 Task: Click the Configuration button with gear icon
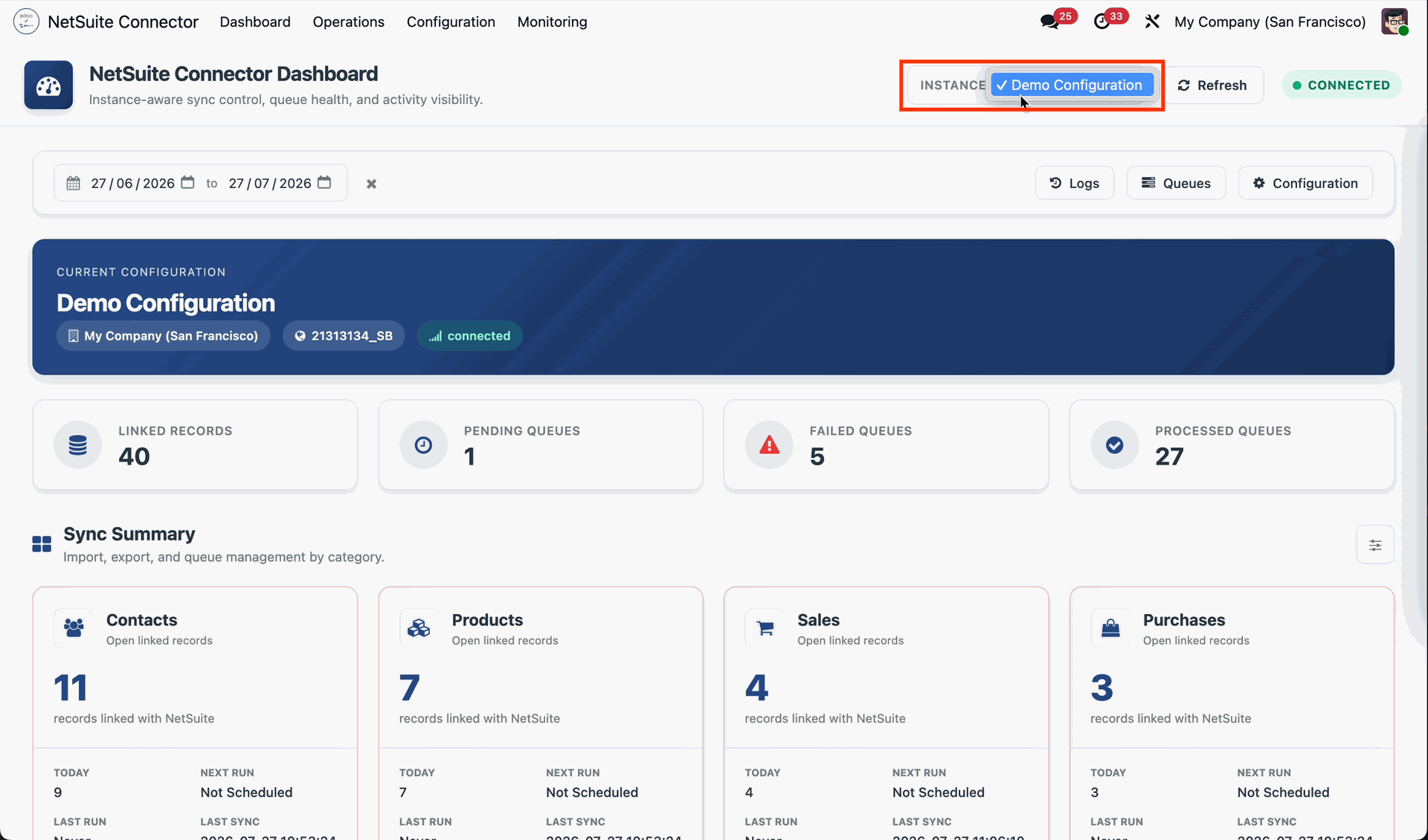click(x=1305, y=183)
